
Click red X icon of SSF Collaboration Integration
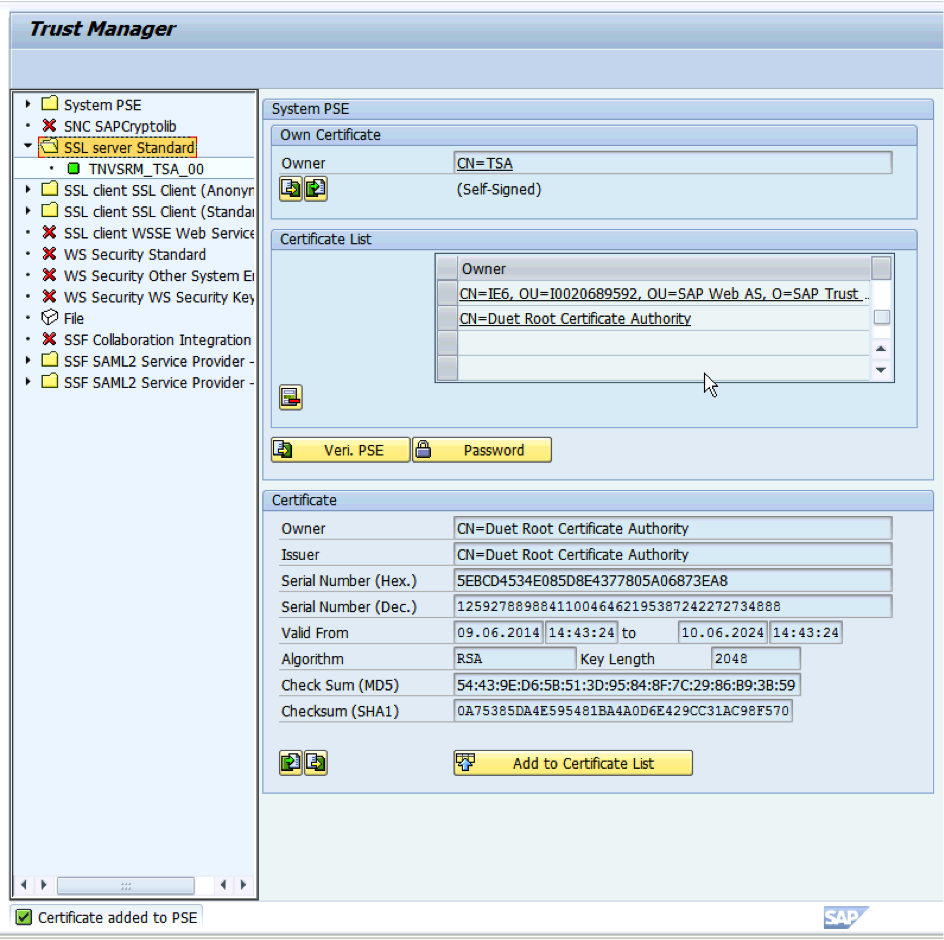(x=49, y=340)
